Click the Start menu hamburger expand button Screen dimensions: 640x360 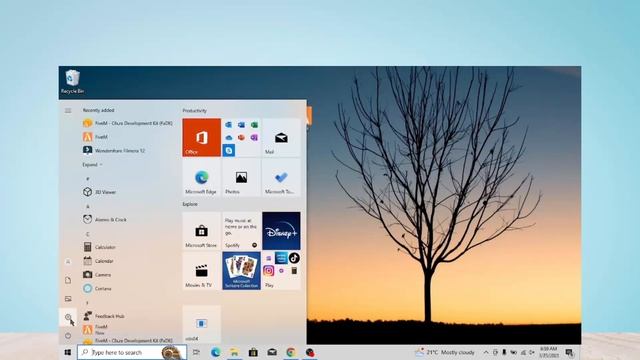tap(68, 111)
